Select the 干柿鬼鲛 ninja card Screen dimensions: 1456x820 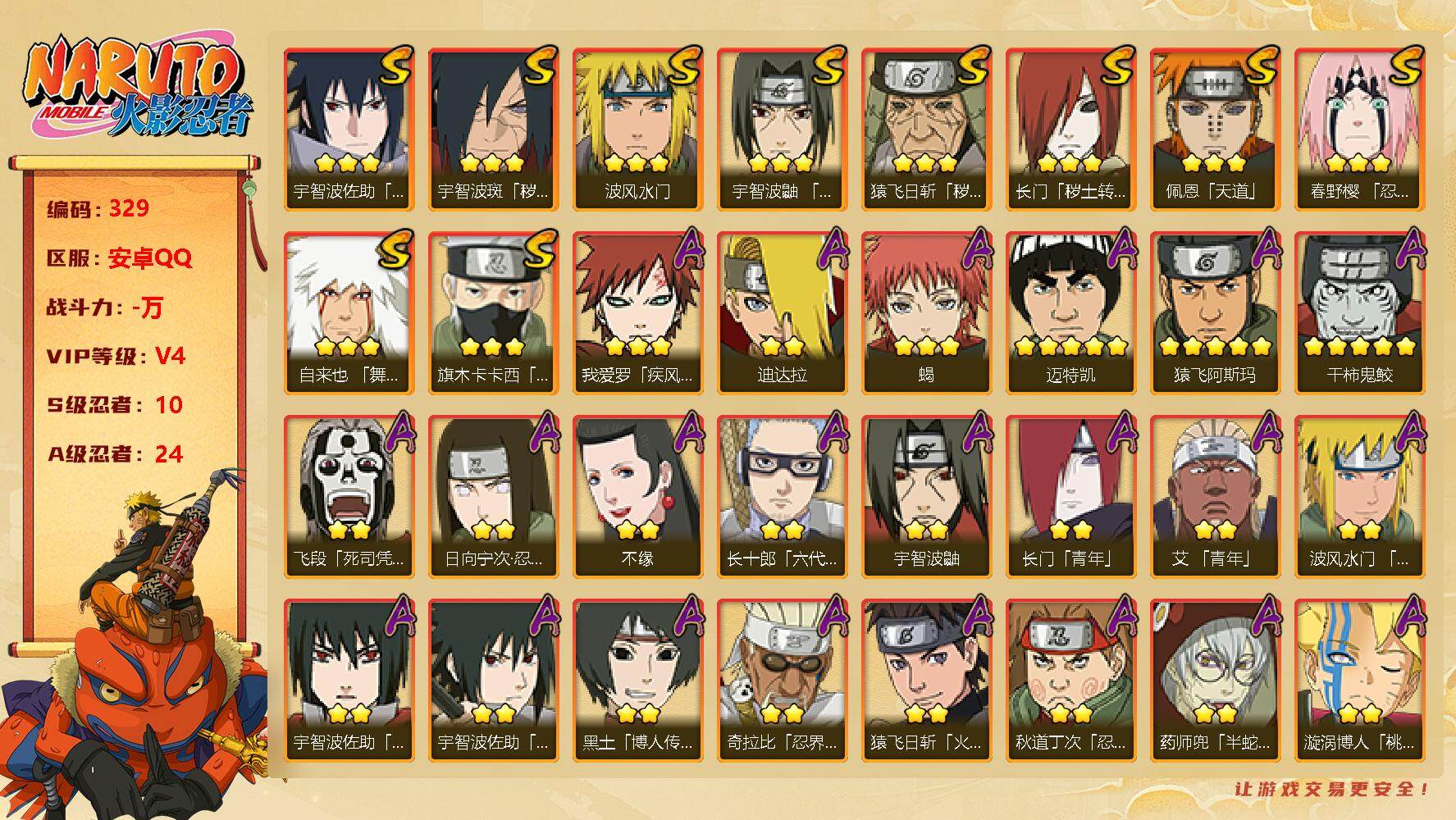1359,312
